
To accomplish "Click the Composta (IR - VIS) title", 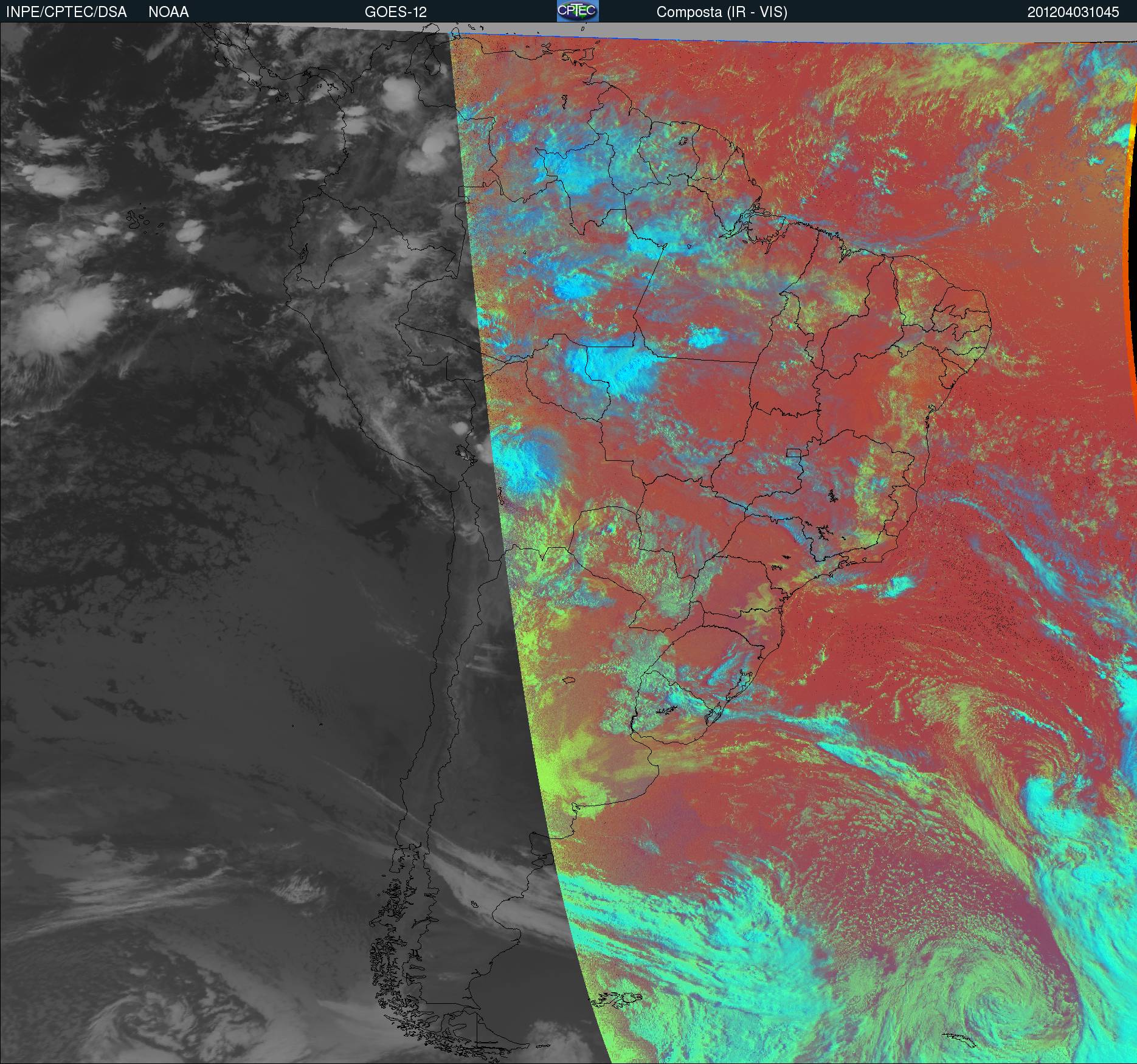I will pos(722,13).
